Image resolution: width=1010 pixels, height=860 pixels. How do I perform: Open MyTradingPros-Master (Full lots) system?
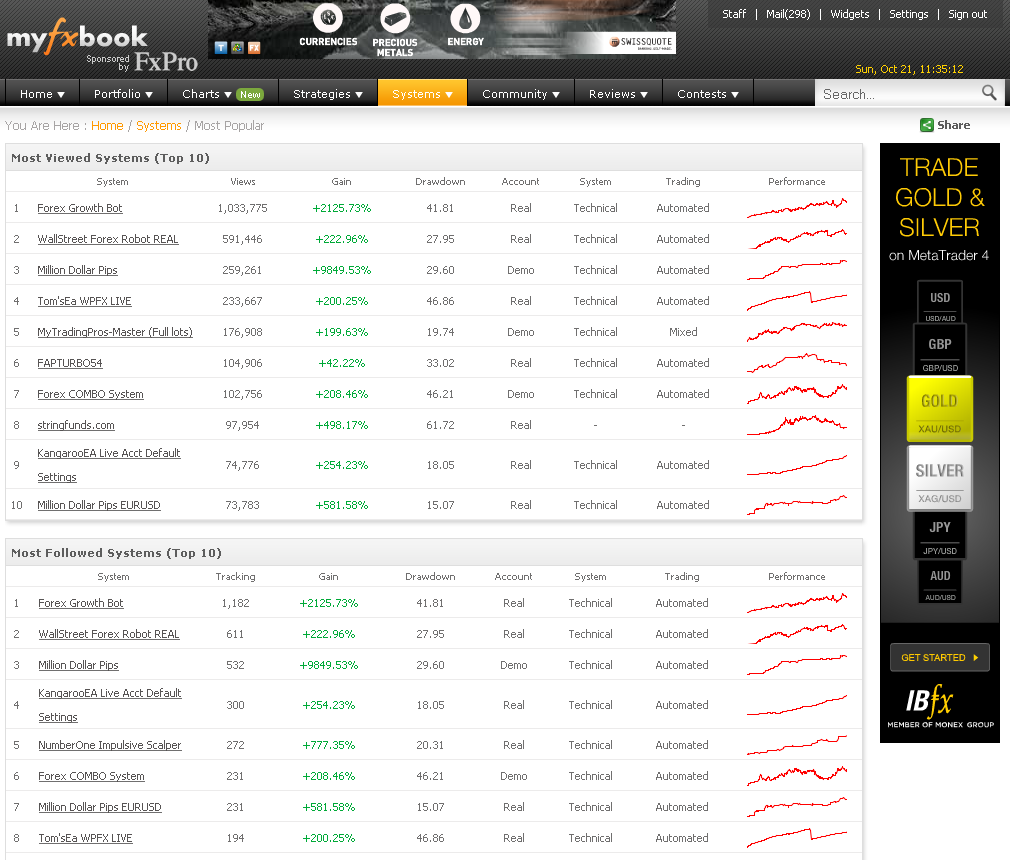tap(115, 332)
